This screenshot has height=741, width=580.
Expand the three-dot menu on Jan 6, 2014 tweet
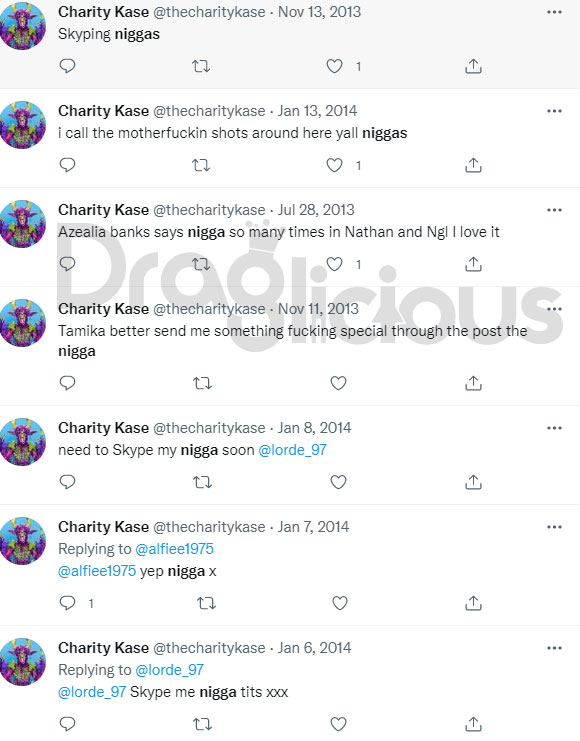[x=554, y=648]
